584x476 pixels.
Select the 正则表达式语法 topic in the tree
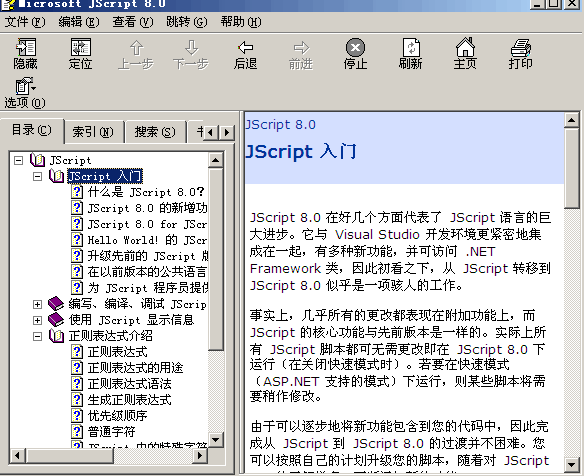pos(129,384)
